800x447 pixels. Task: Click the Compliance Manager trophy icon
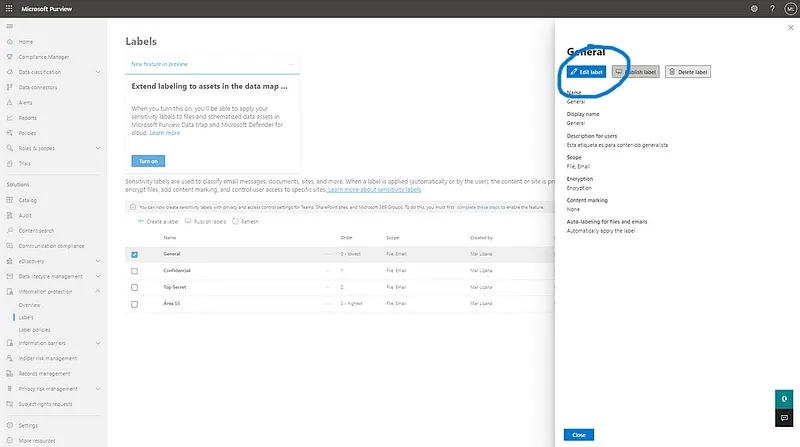pos(10,57)
